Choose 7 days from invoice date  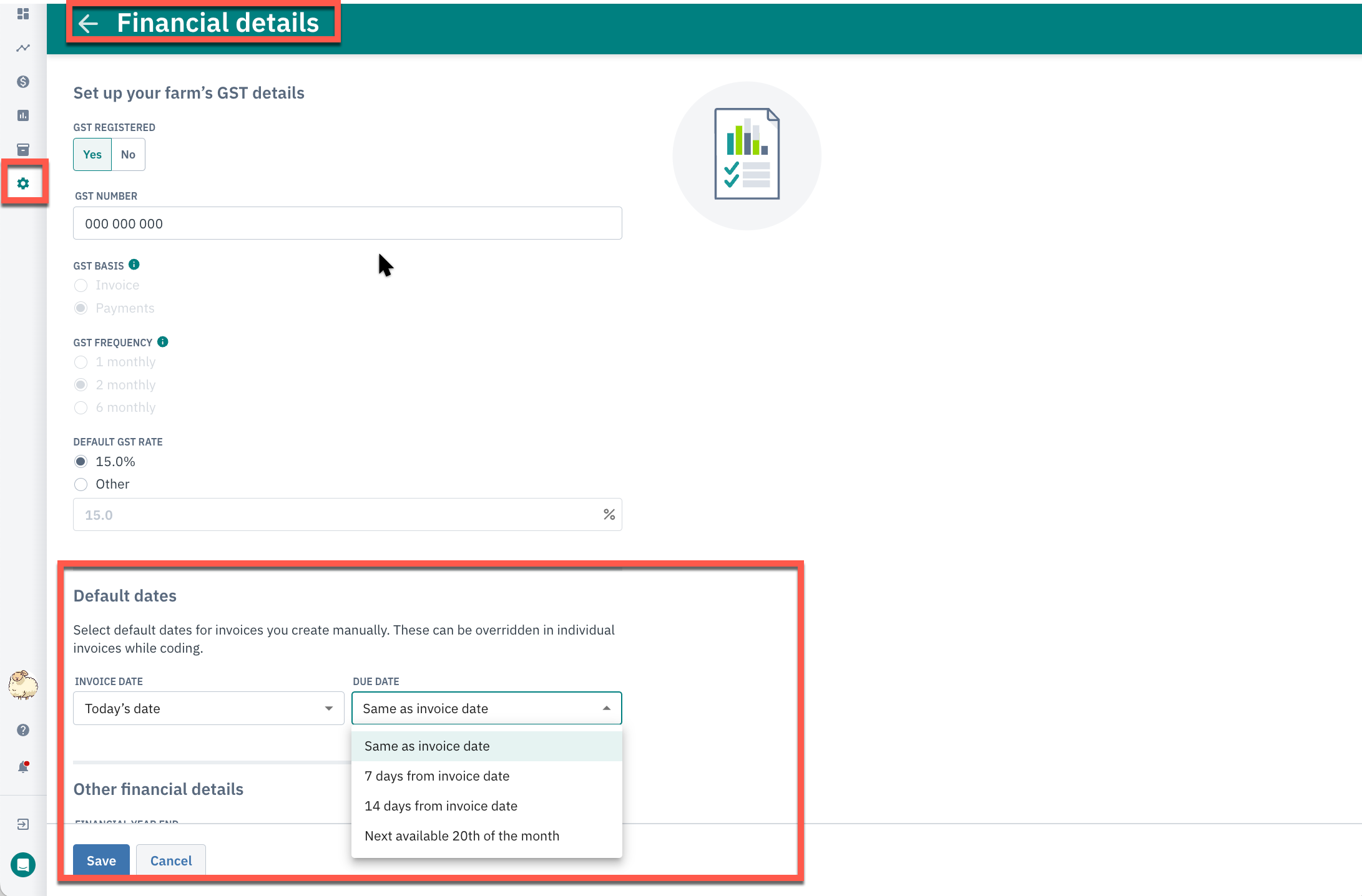(437, 776)
